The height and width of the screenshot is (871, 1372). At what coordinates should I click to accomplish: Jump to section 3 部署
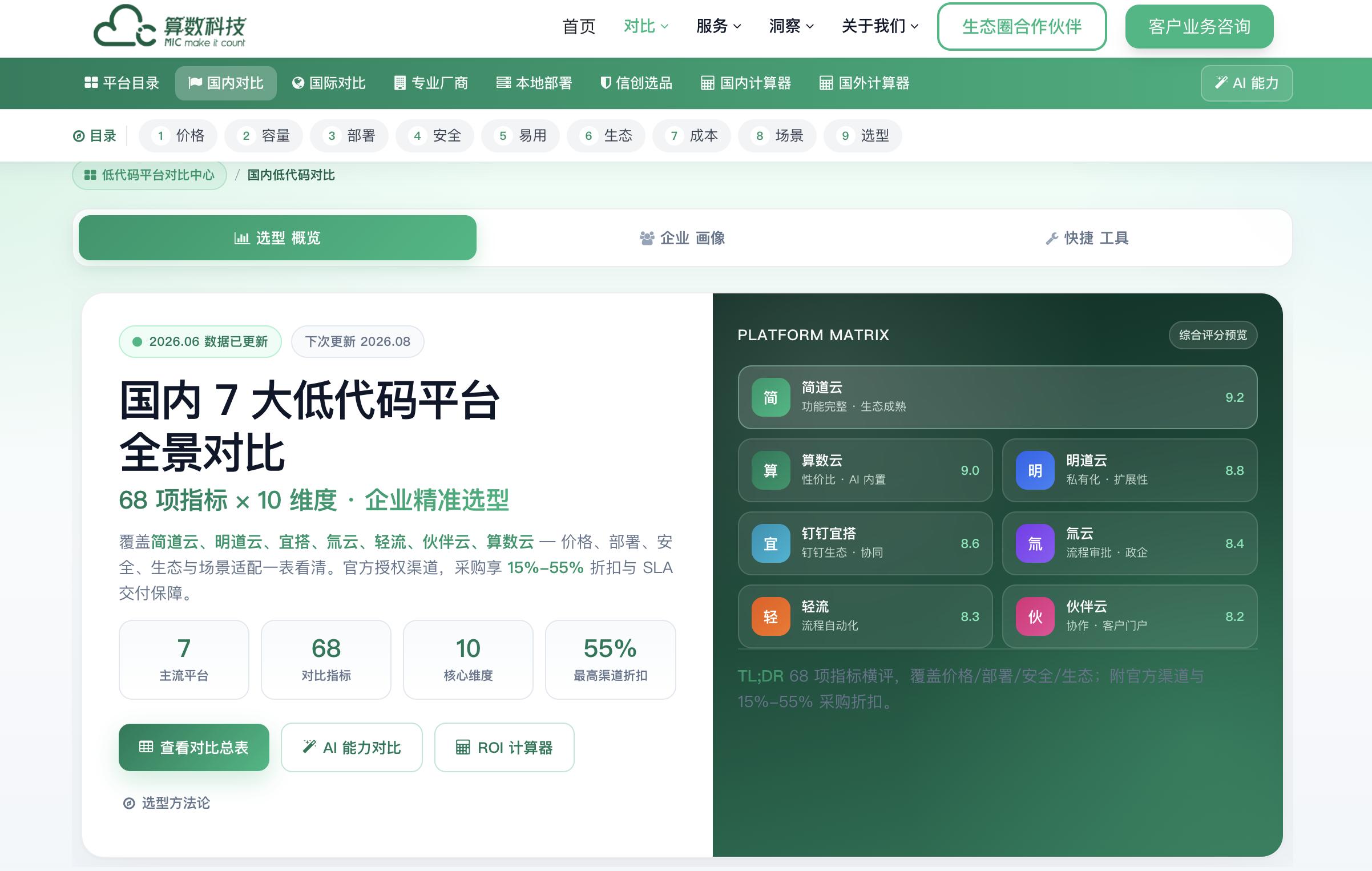click(349, 136)
